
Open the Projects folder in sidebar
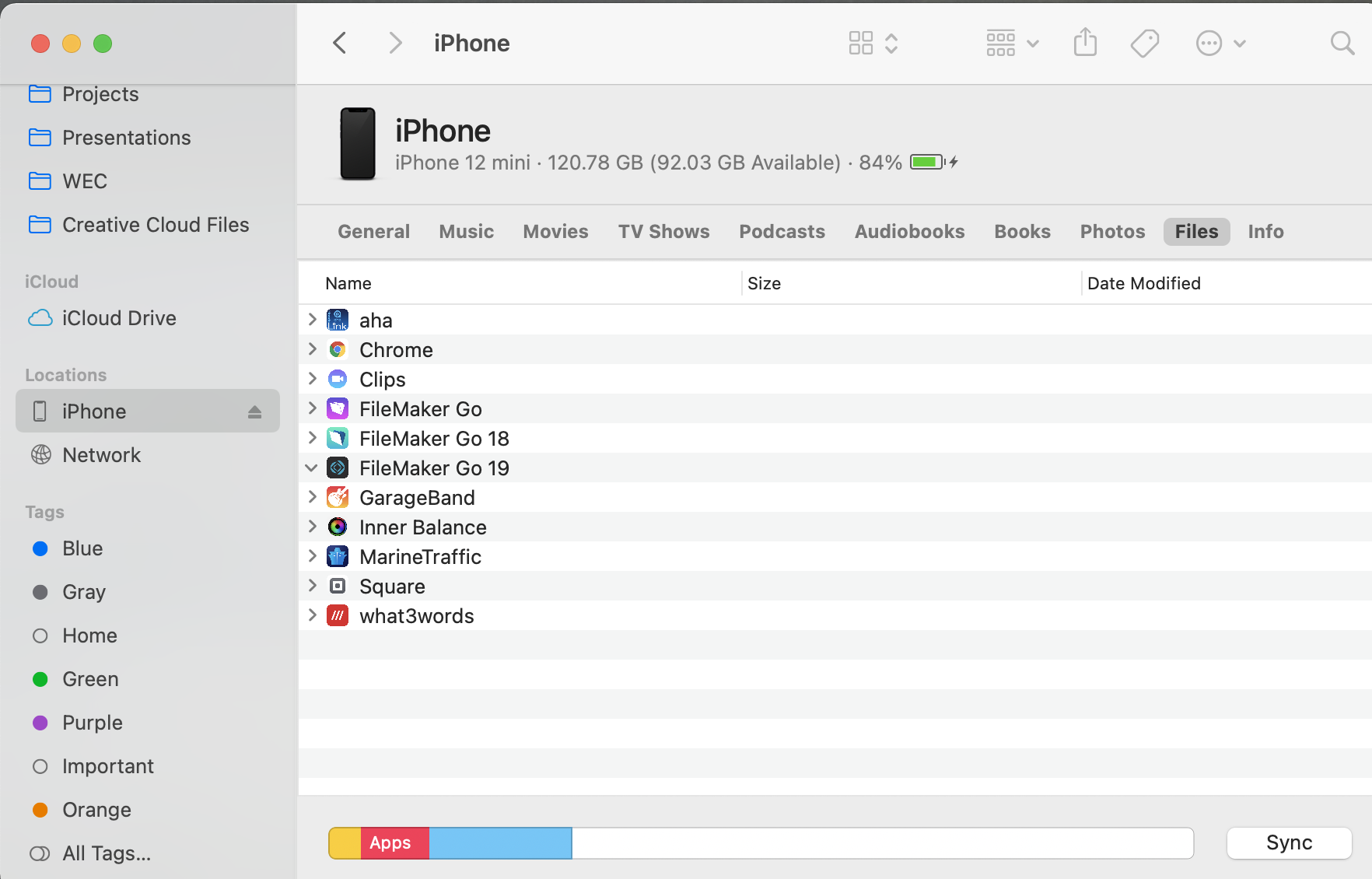pos(83,94)
